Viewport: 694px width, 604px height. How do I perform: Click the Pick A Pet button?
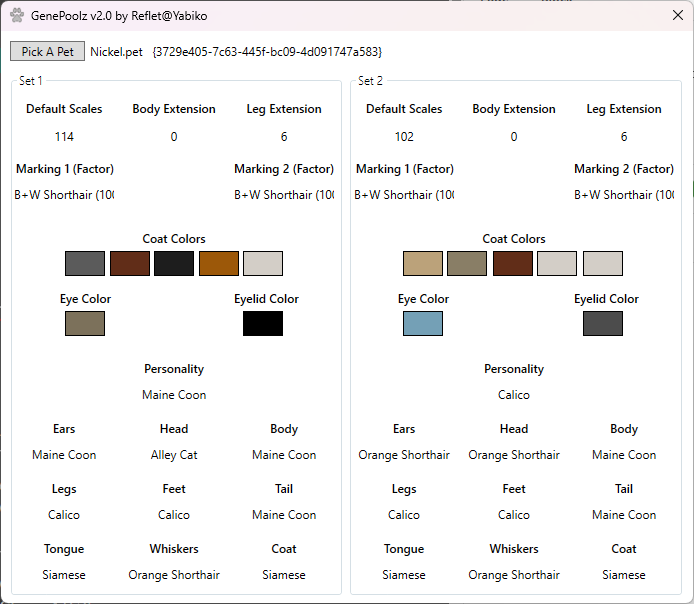pyautogui.click(x=47, y=51)
